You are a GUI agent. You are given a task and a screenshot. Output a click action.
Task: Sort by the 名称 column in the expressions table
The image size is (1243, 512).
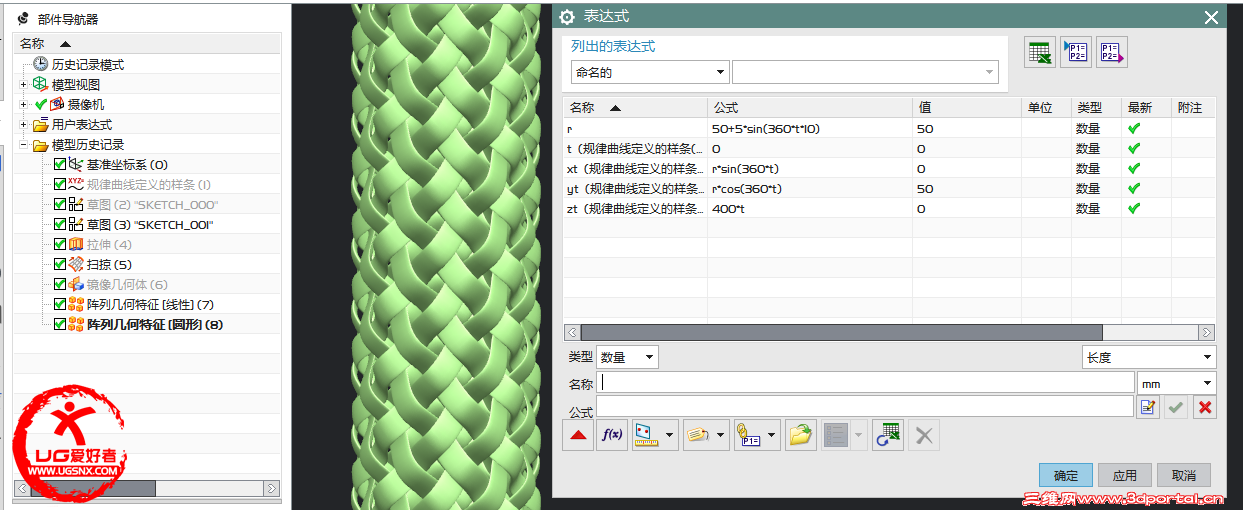[x=635, y=107]
